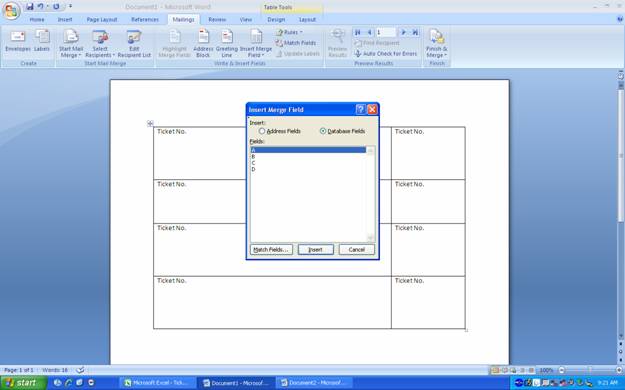The height and width of the screenshot is (390, 625).
Task: Click the Cancel button in the Insert Merge Field dialog
Action: click(x=357, y=250)
